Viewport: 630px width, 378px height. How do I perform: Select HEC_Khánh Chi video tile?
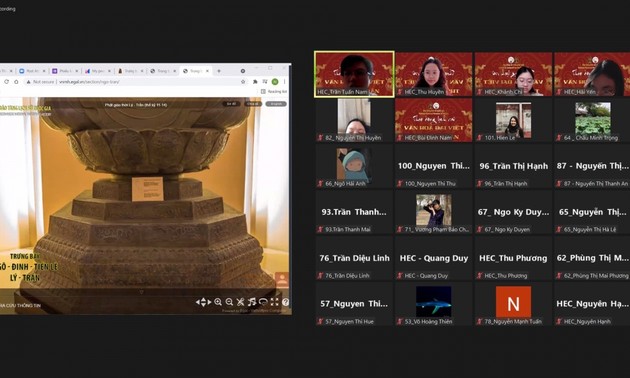coord(513,74)
